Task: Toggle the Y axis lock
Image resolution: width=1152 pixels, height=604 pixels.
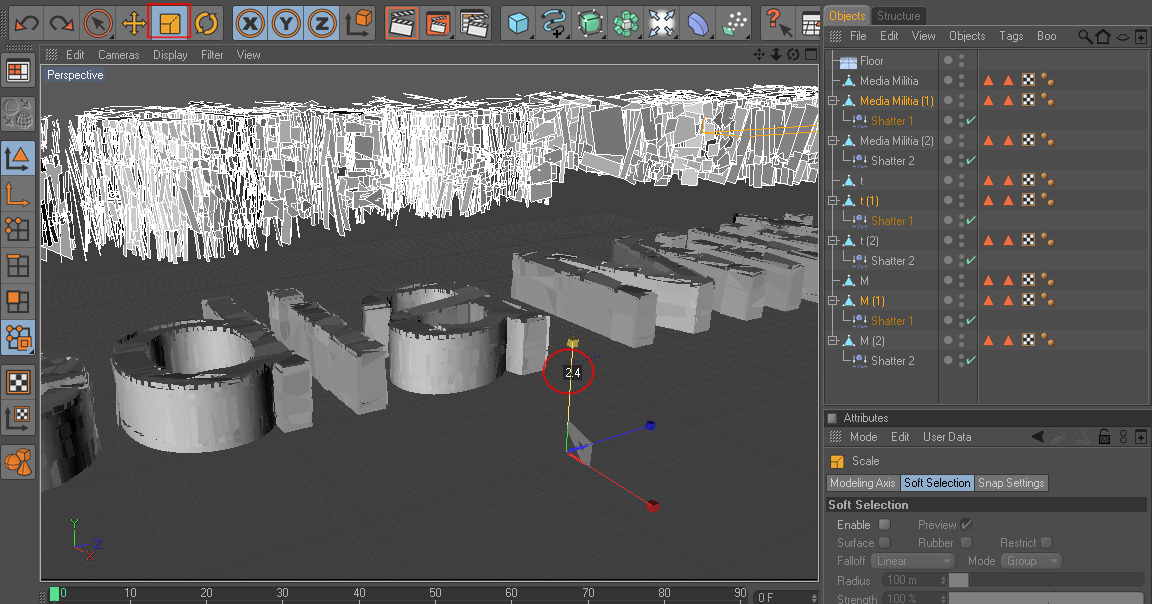Action: (286, 24)
